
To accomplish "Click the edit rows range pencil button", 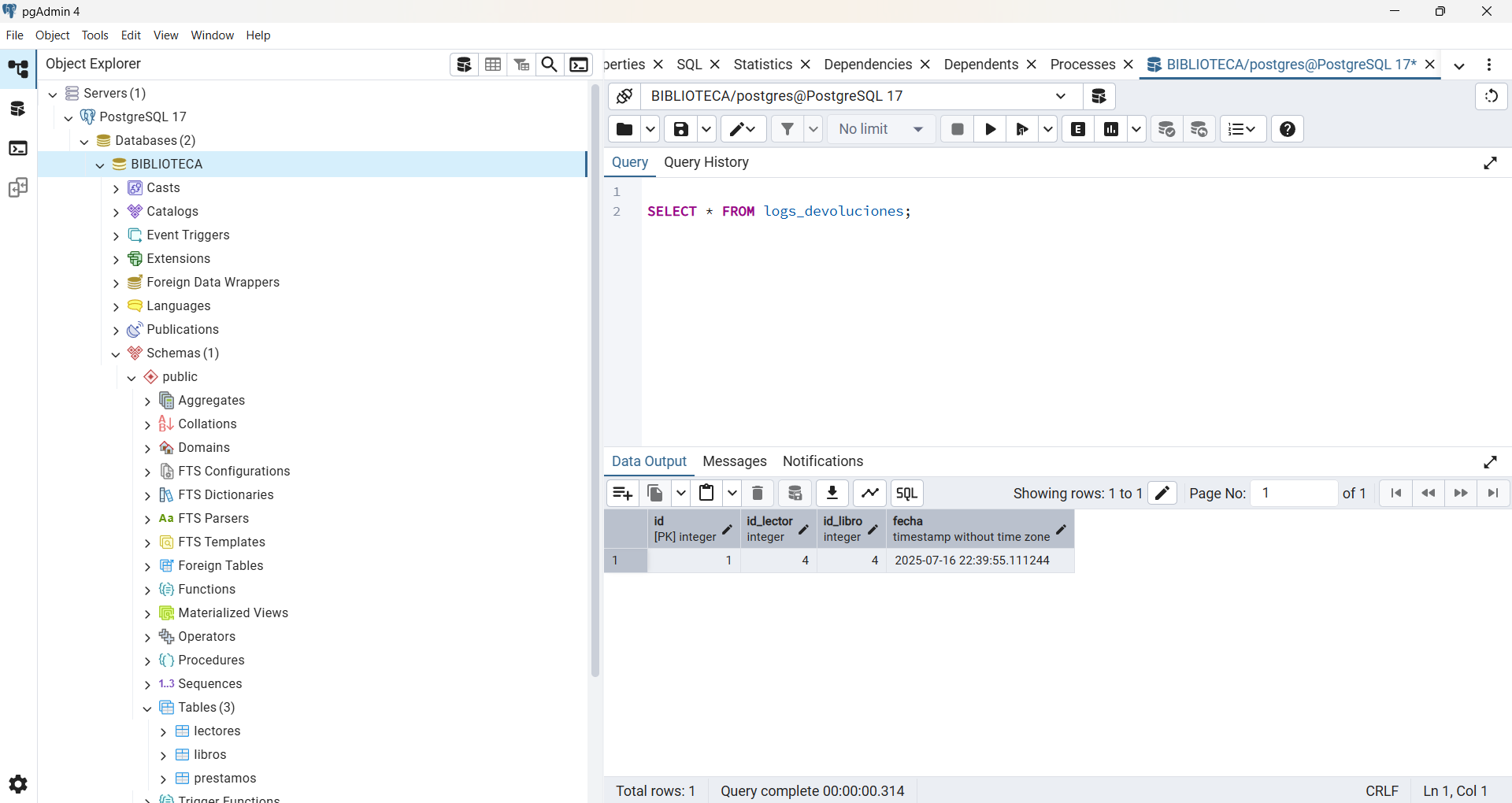I will 1162,493.
